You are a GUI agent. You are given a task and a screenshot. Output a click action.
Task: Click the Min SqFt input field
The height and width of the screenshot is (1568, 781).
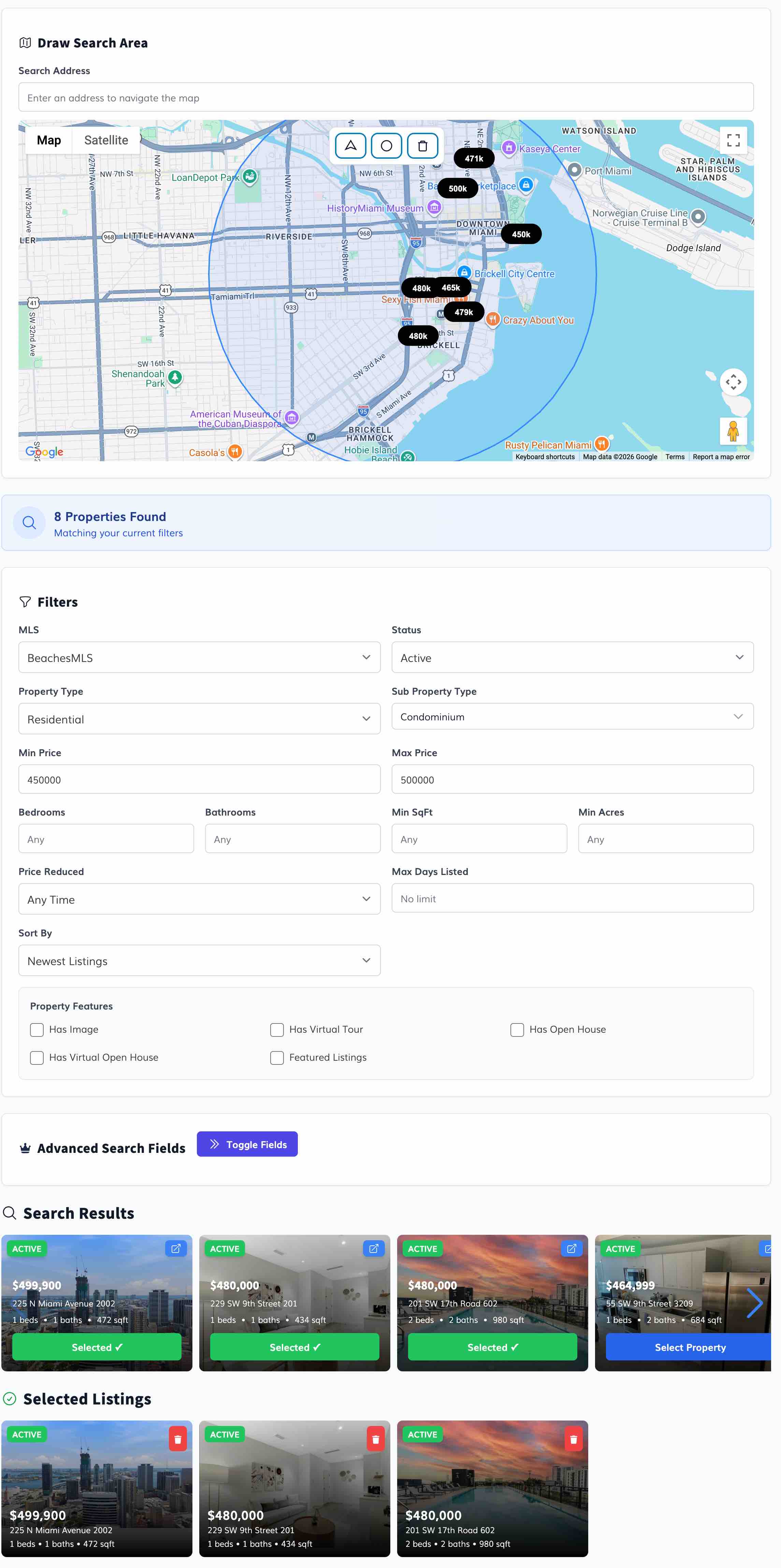click(479, 839)
